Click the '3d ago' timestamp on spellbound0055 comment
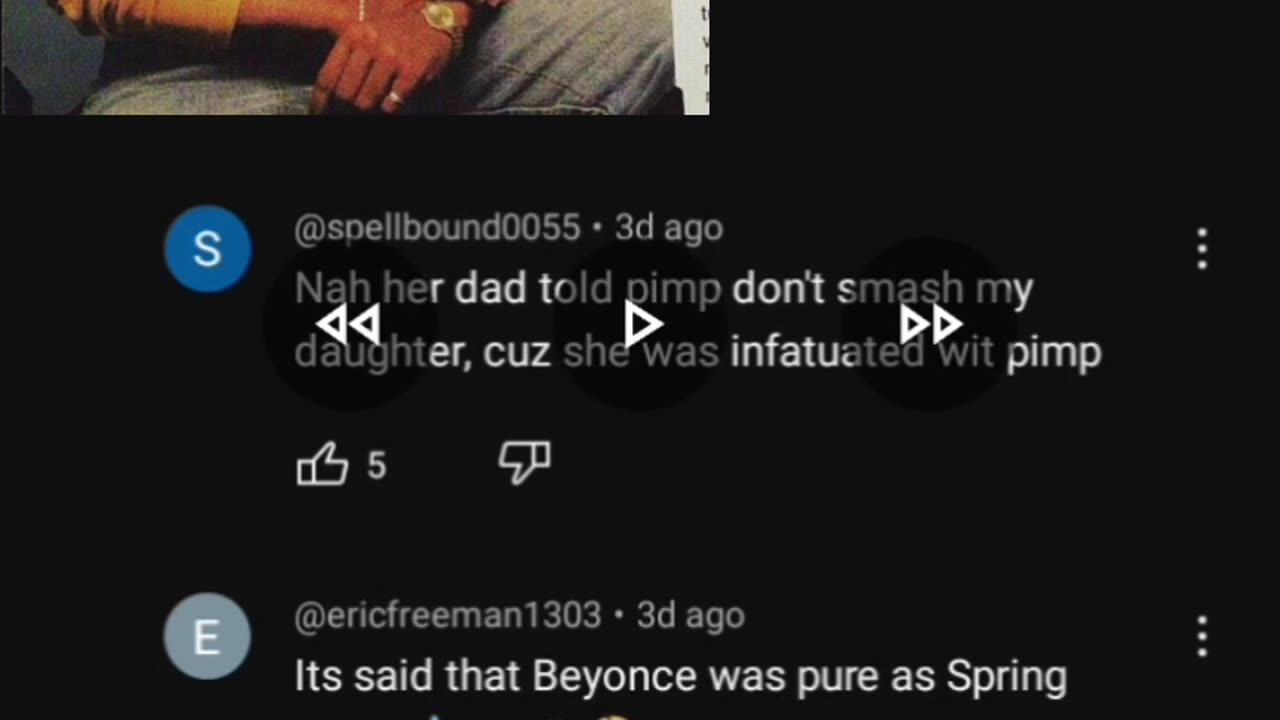Viewport: 1280px width, 720px height. 669,228
